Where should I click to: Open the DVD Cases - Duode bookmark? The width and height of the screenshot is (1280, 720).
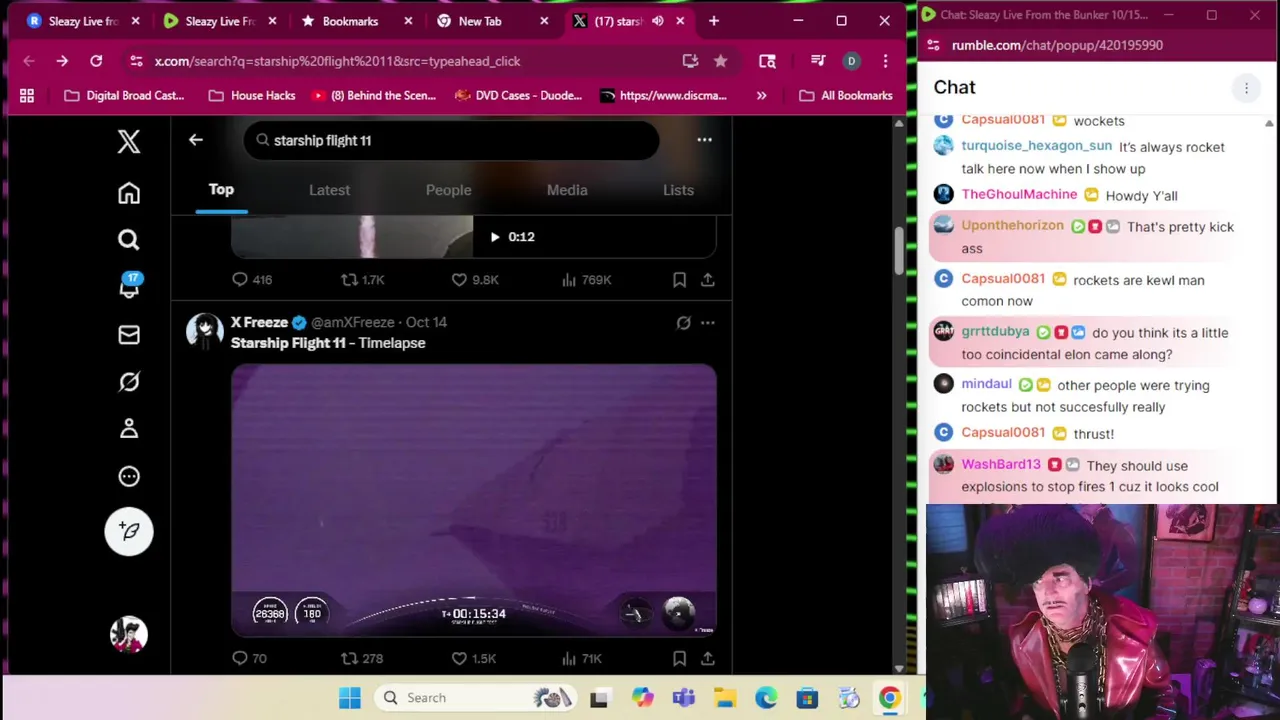coord(518,96)
